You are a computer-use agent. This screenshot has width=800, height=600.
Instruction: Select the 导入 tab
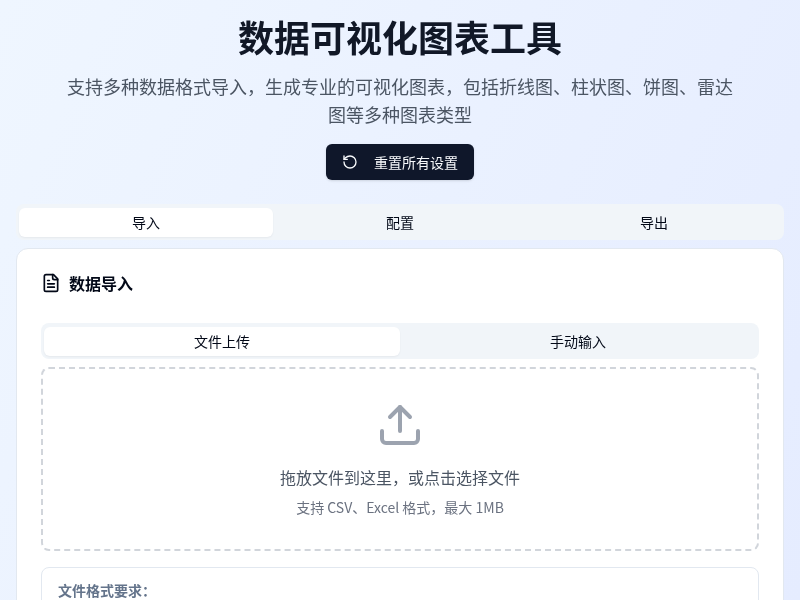[146, 223]
